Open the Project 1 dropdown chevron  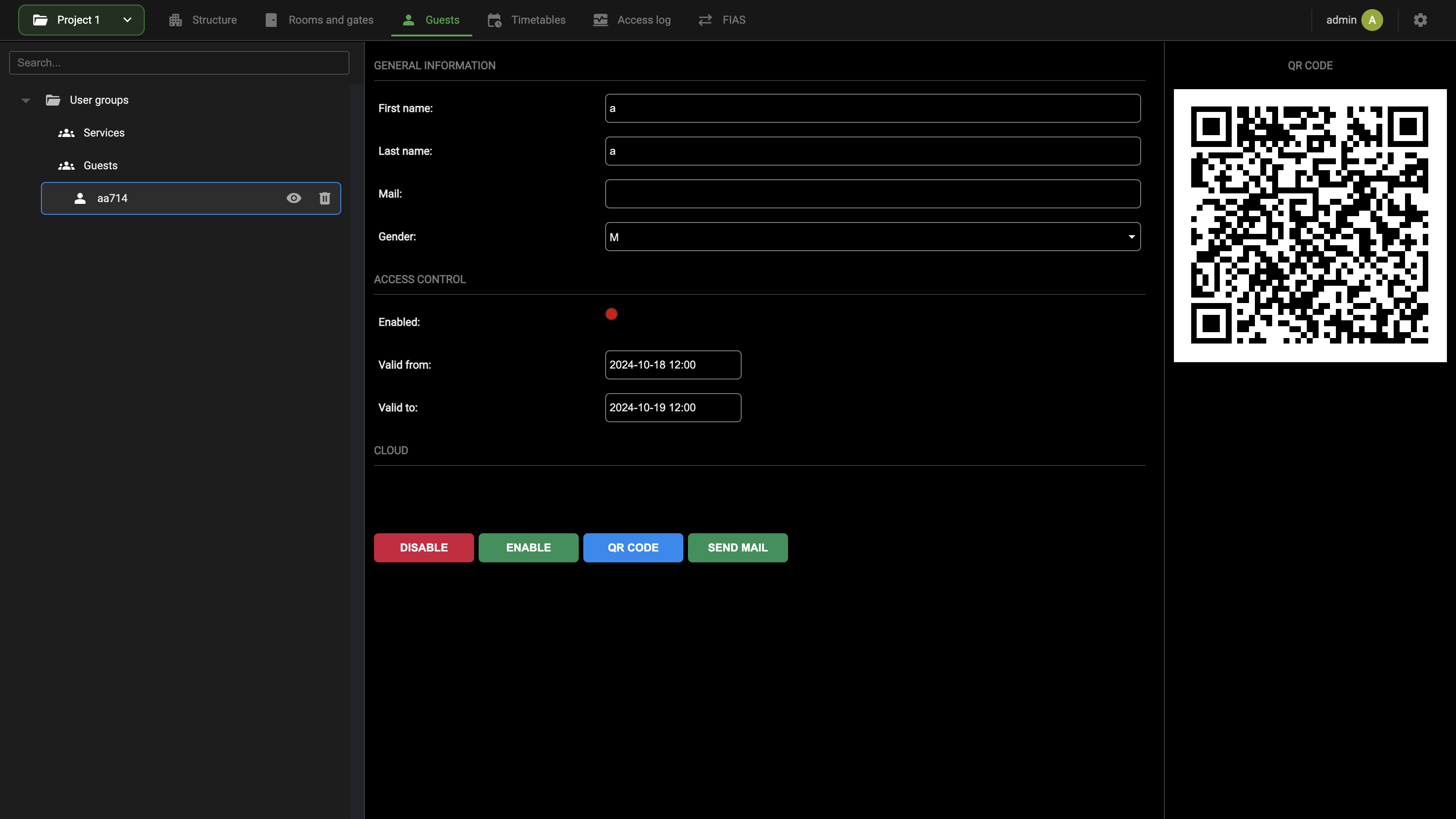tap(127, 20)
